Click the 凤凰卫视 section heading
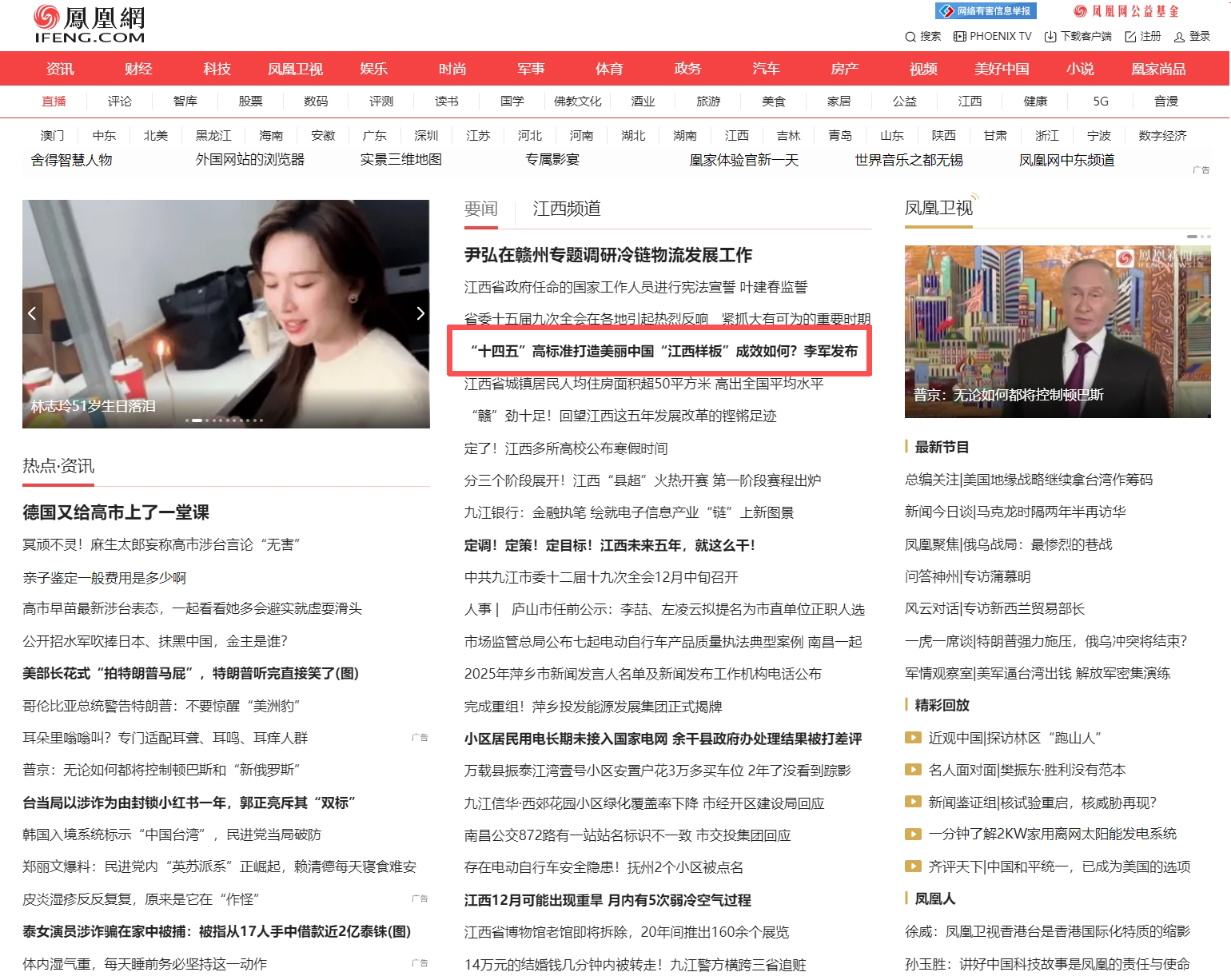Screen dimensions: 1231x980 pyautogui.click(x=938, y=208)
